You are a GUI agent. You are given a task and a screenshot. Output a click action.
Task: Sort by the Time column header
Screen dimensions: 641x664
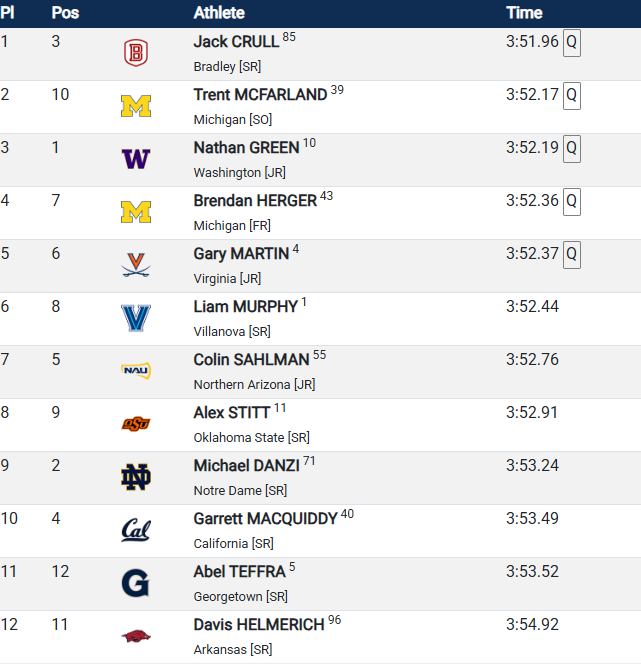pos(524,13)
